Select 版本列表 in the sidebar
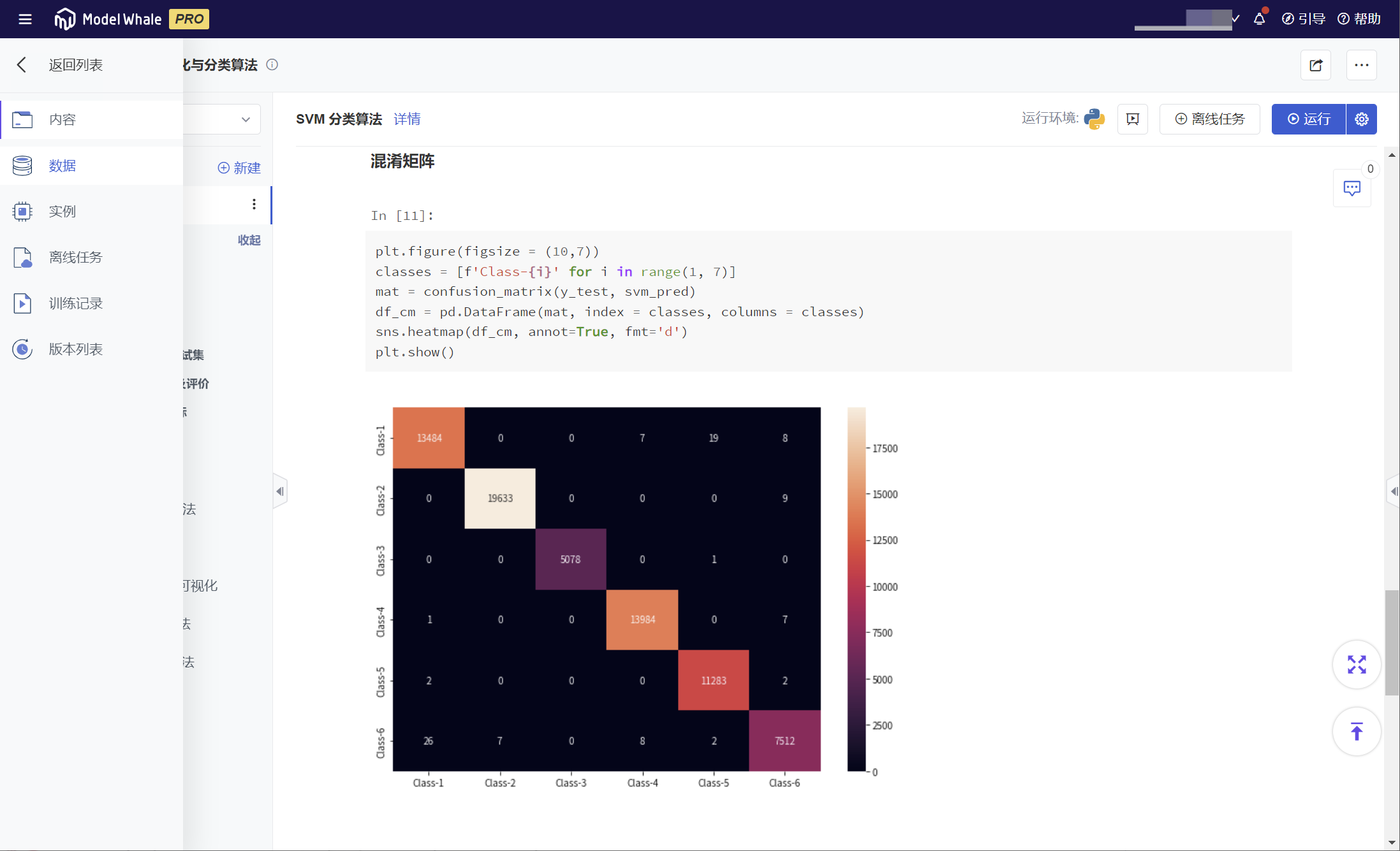Image resolution: width=1400 pixels, height=851 pixels. (x=92, y=349)
